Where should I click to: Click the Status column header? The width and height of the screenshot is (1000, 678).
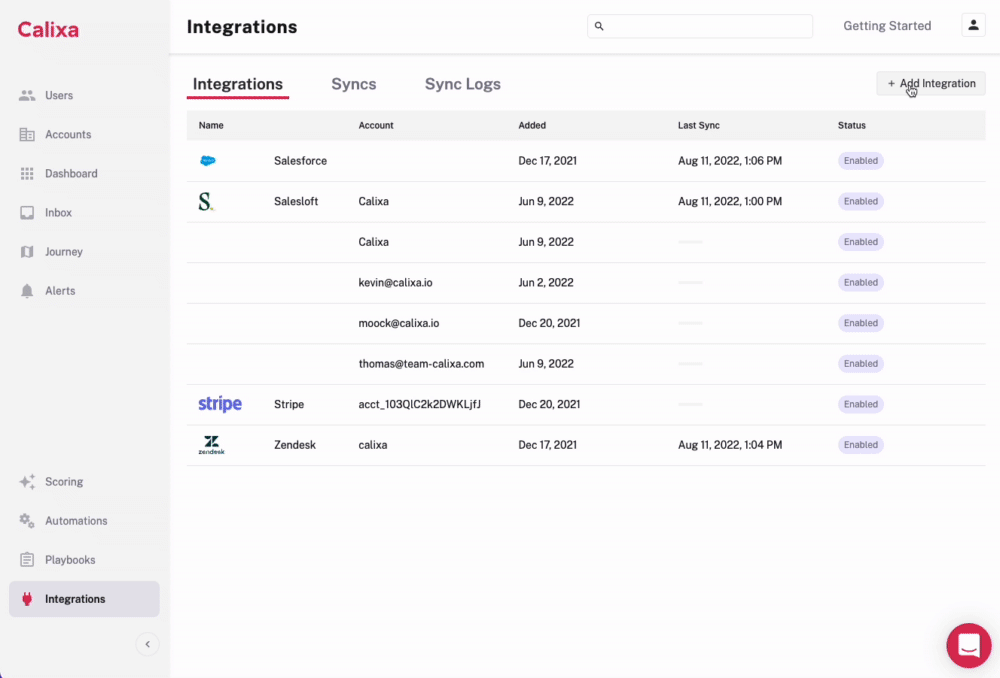click(x=851, y=126)
